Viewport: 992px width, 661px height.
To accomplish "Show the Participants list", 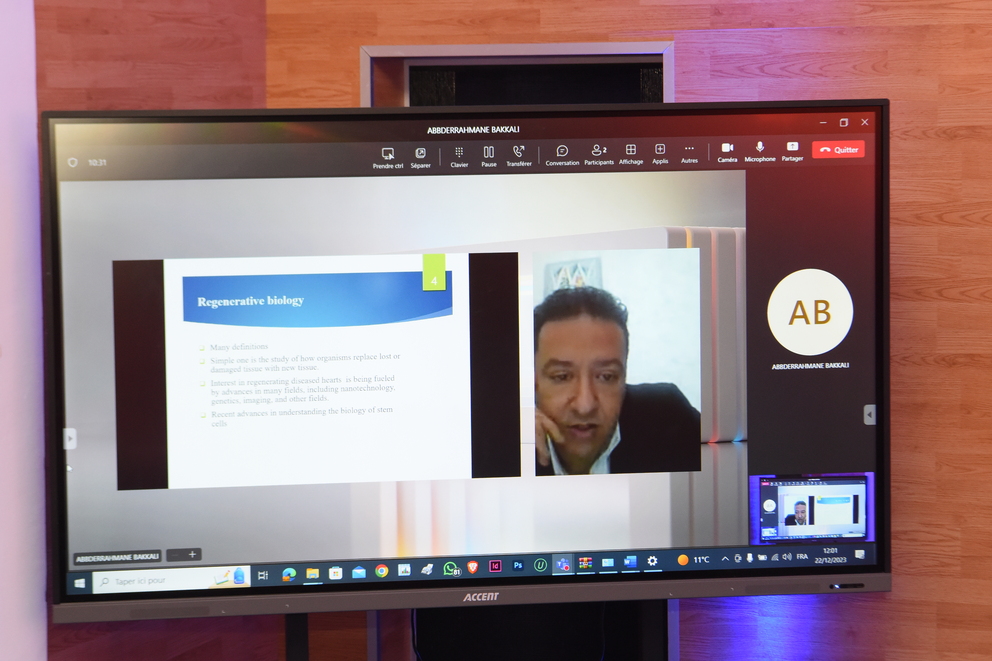I will 599,150.
